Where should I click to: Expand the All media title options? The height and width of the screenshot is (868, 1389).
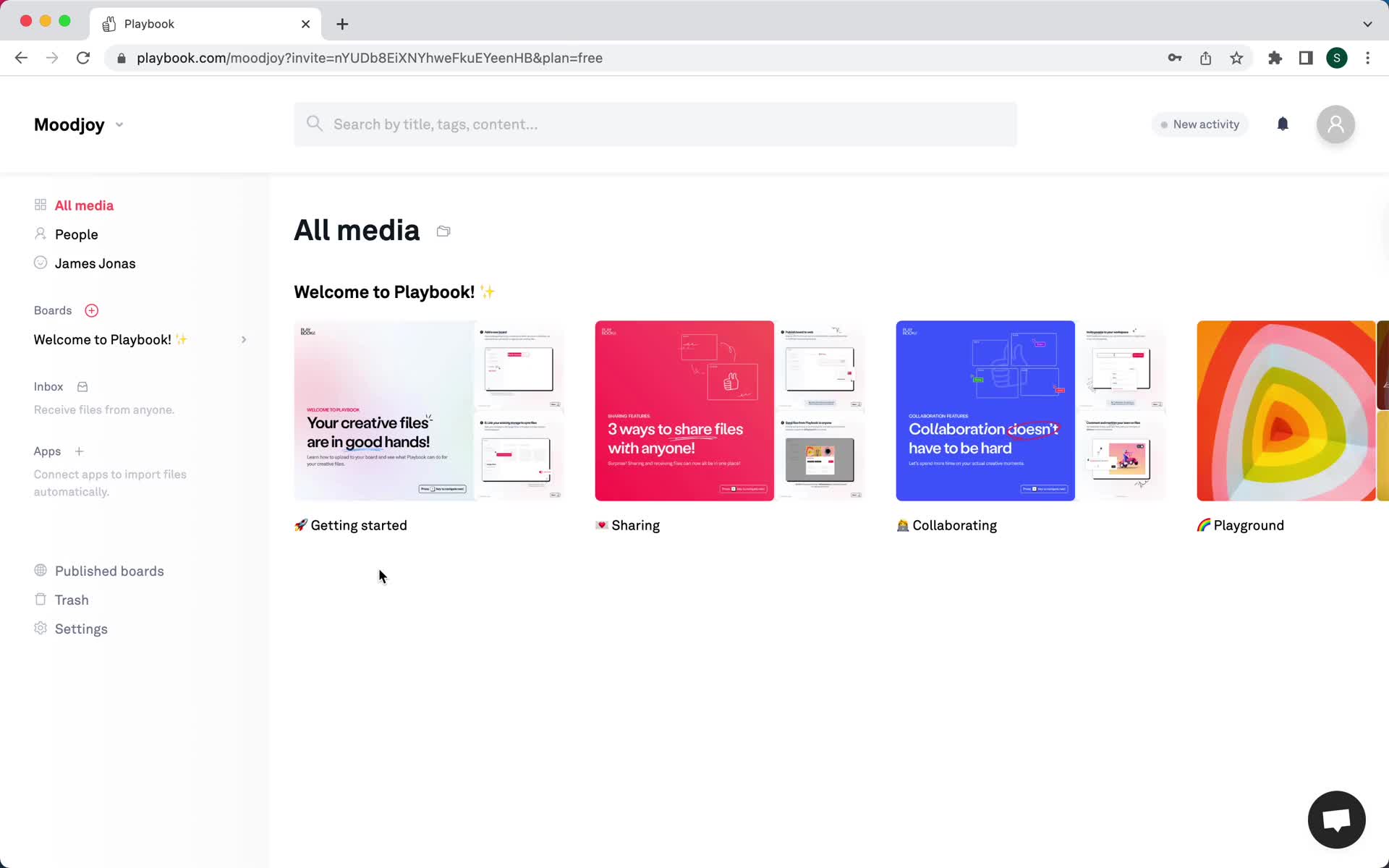[443, 230]
